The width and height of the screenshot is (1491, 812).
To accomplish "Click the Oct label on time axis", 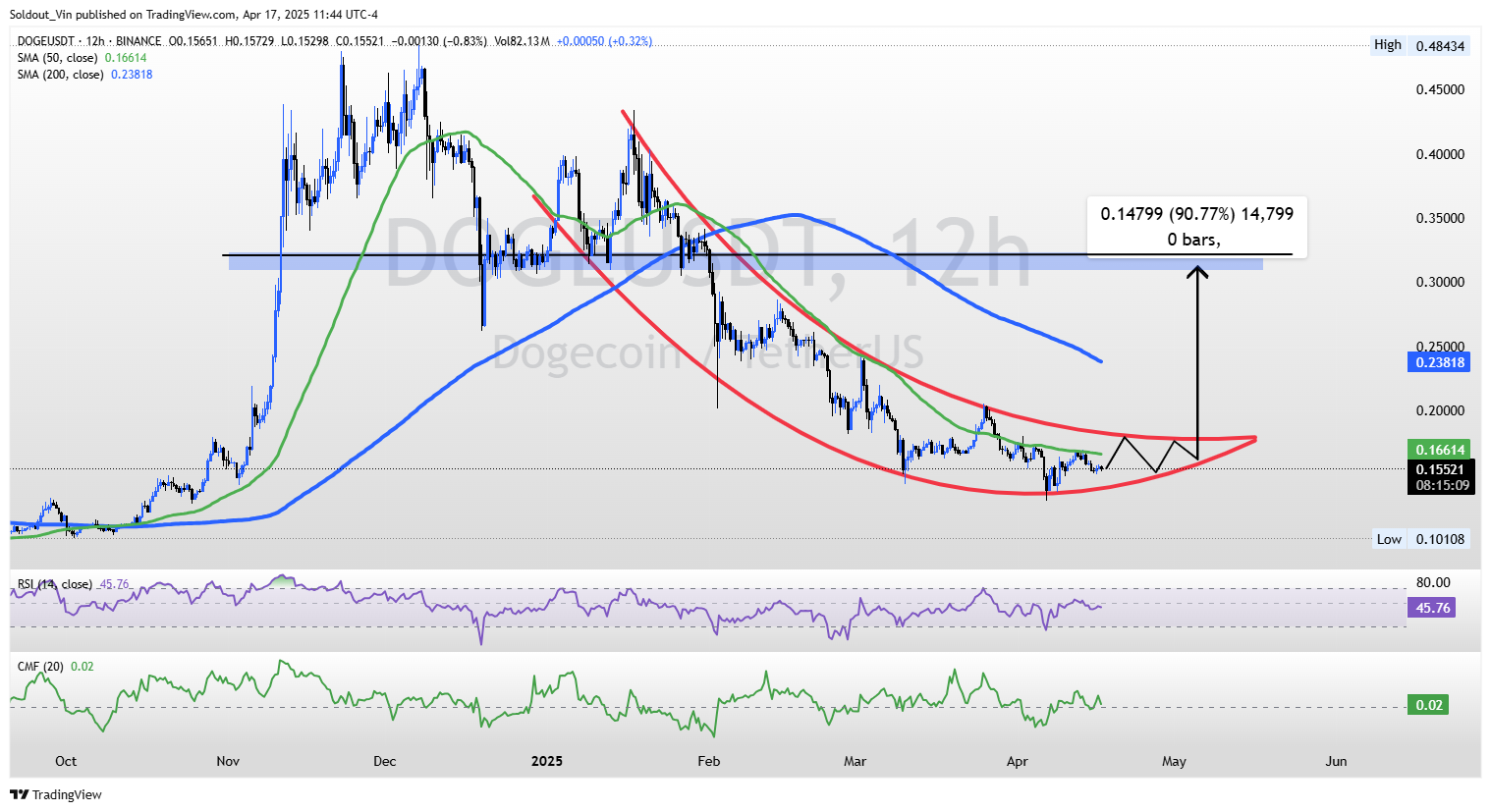I will 66,761.
